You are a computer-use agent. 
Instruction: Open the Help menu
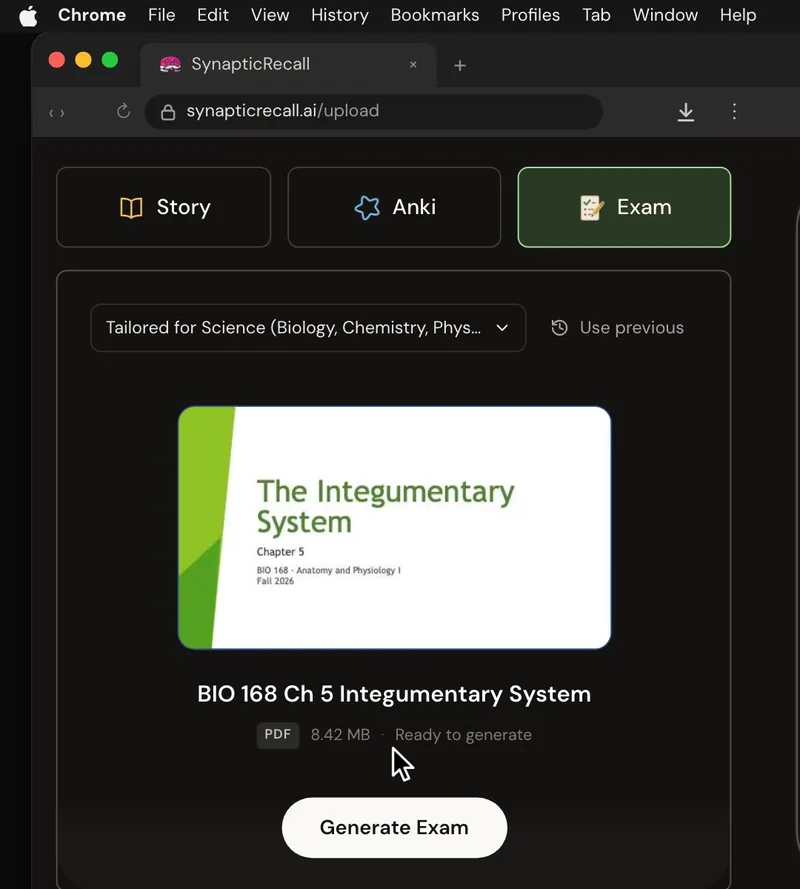[738, 15]
